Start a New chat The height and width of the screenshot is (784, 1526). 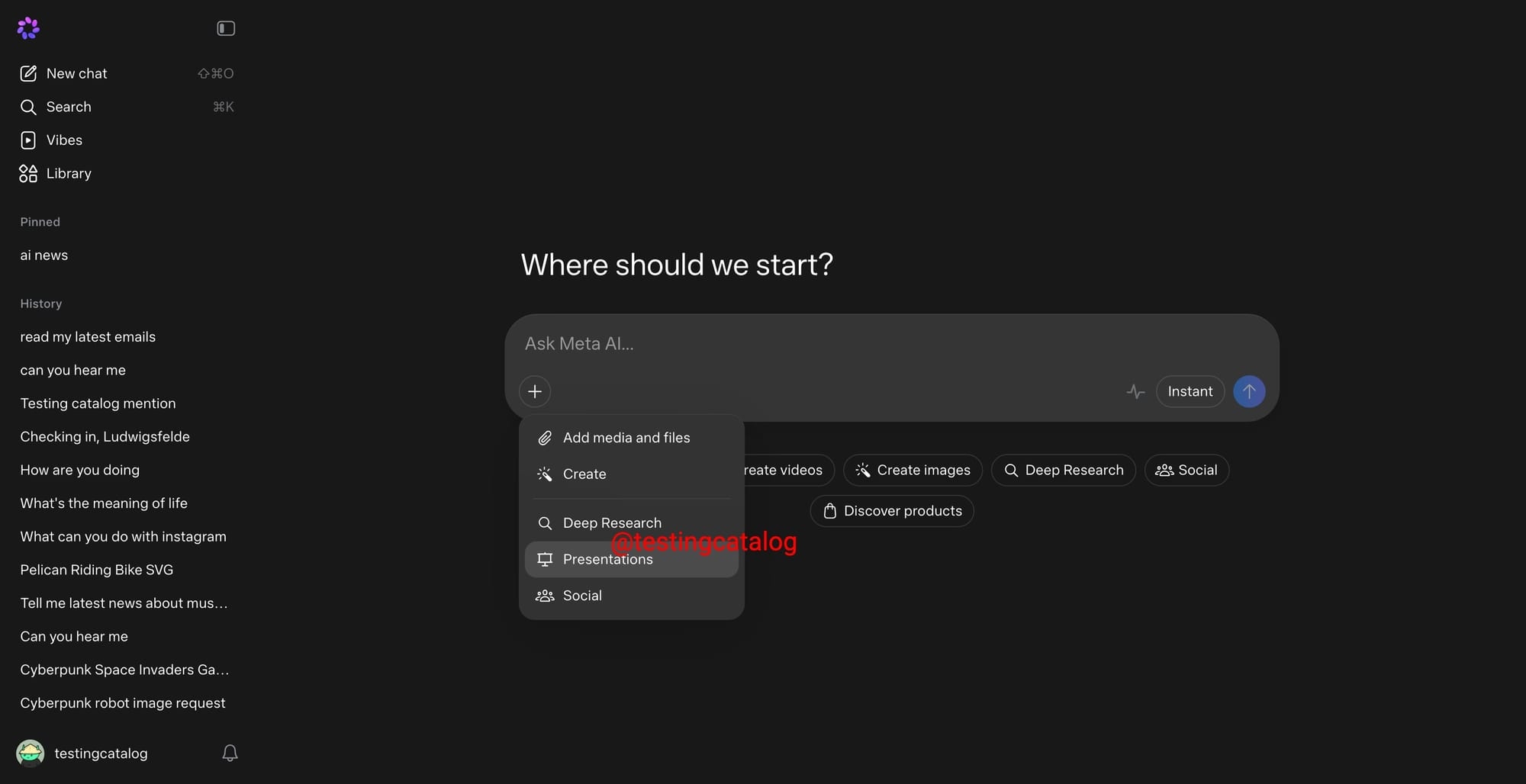point(127,73)
